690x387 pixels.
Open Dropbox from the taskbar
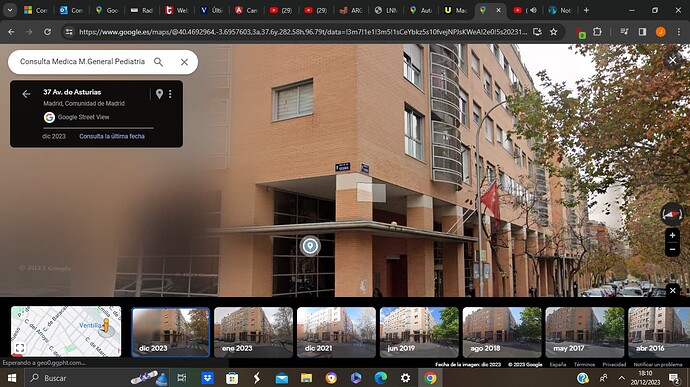(207, 378)
